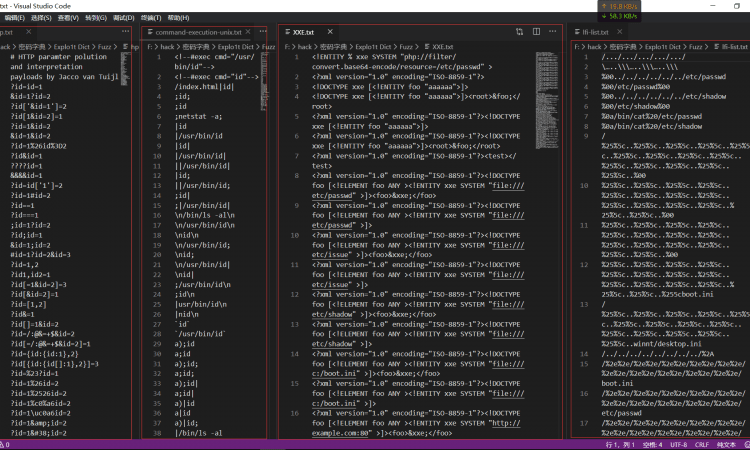
Task: Open the Explo1t Dict breadcrumb in XXE.txt group
Action: (373, 47)
